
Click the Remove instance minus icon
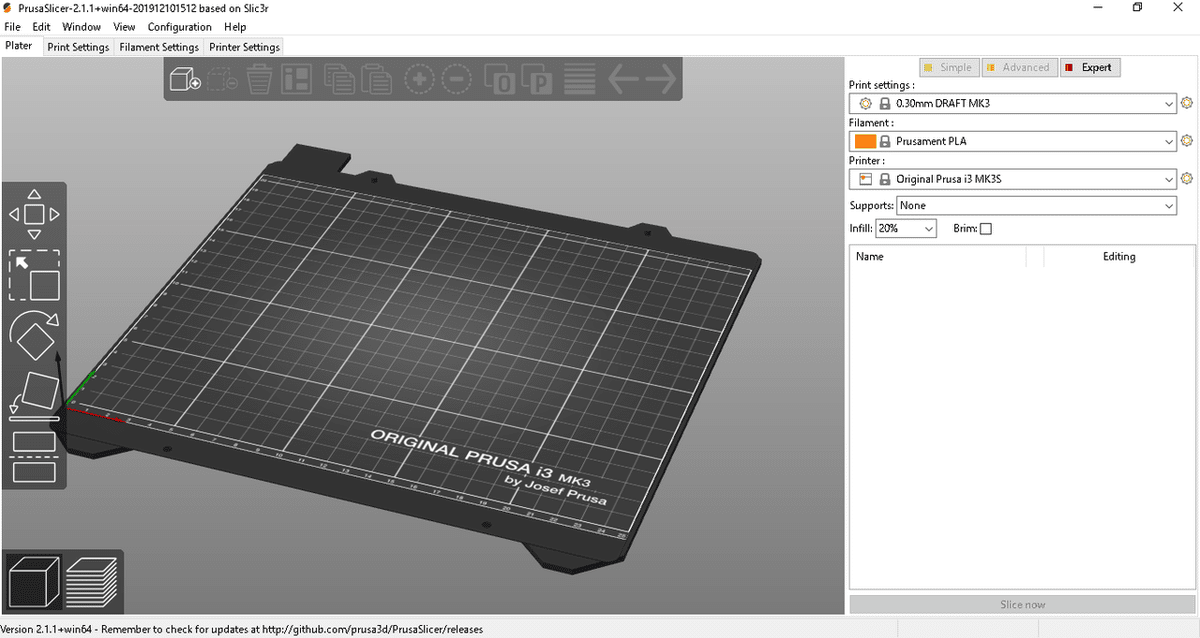[455, 79]
